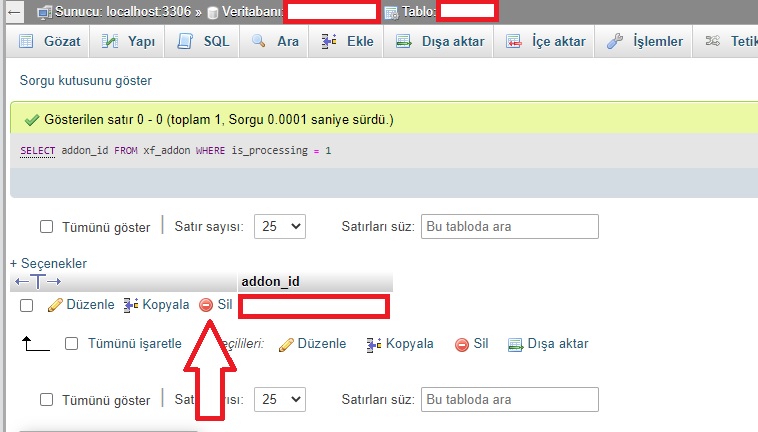Open the Dışa aktar export tab
Image resolution: width=758 pixels, height=432 pixels.
439,42
